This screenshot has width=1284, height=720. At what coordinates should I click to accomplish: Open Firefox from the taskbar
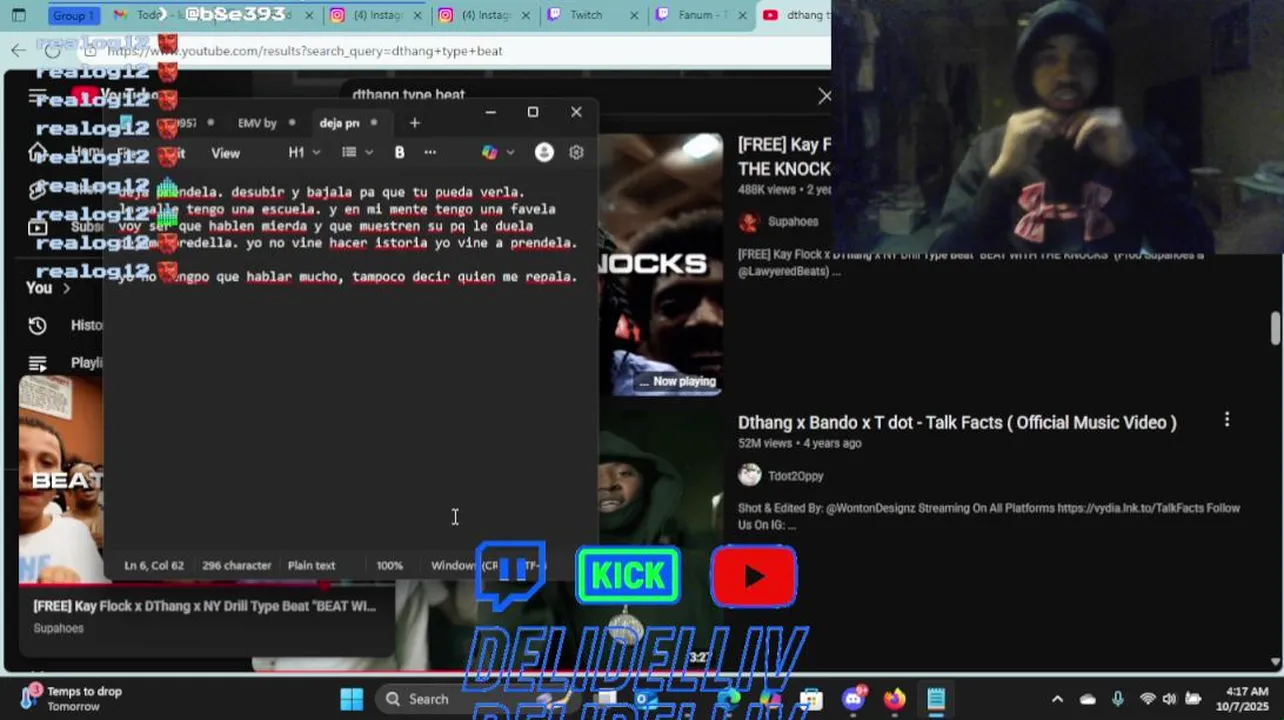[x=894, y=699]
